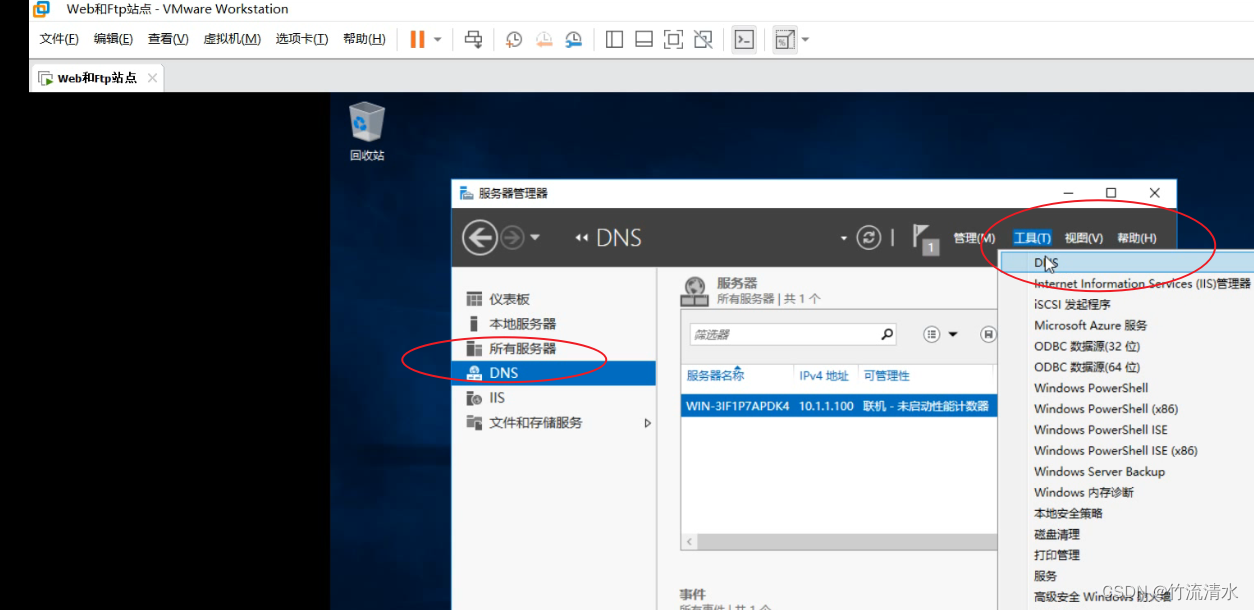Select server row WIN-3IF1P7APDK4

coord(839,406)
